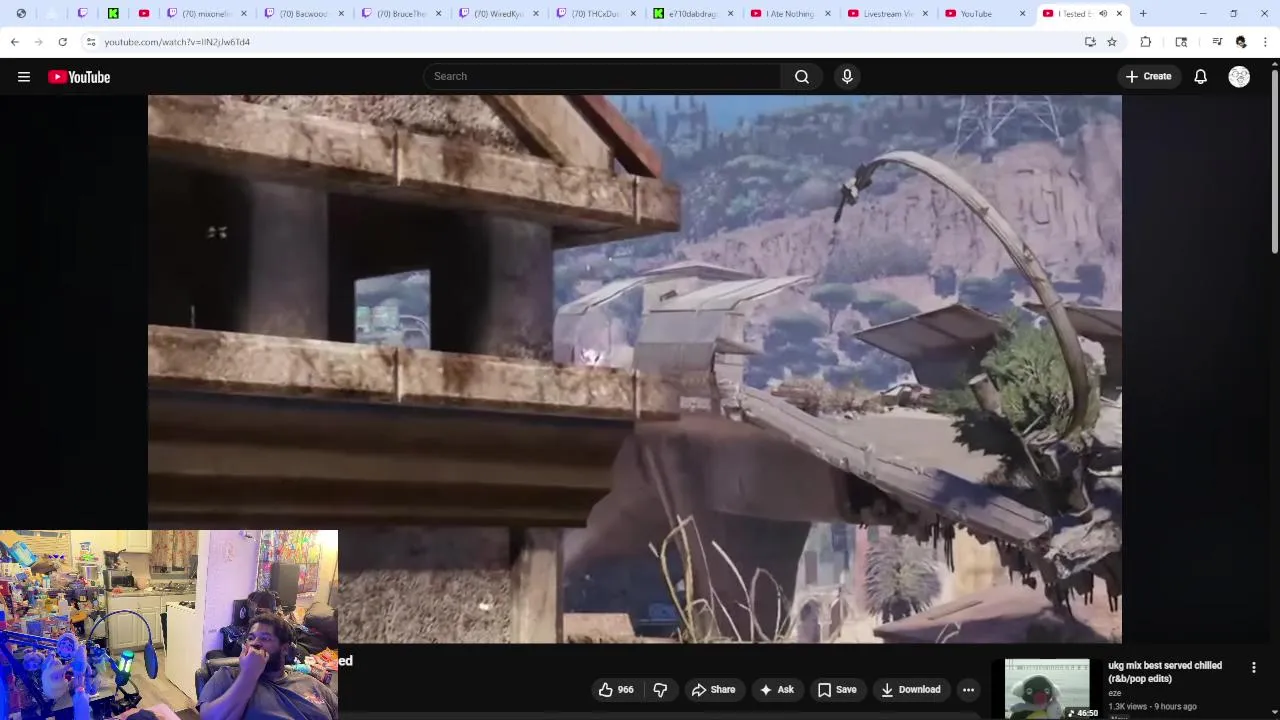Image resolution: width=1280 pixels, height=720 pixels.
Task: Open the Create button menu
Action: (x=1148, y=76)
